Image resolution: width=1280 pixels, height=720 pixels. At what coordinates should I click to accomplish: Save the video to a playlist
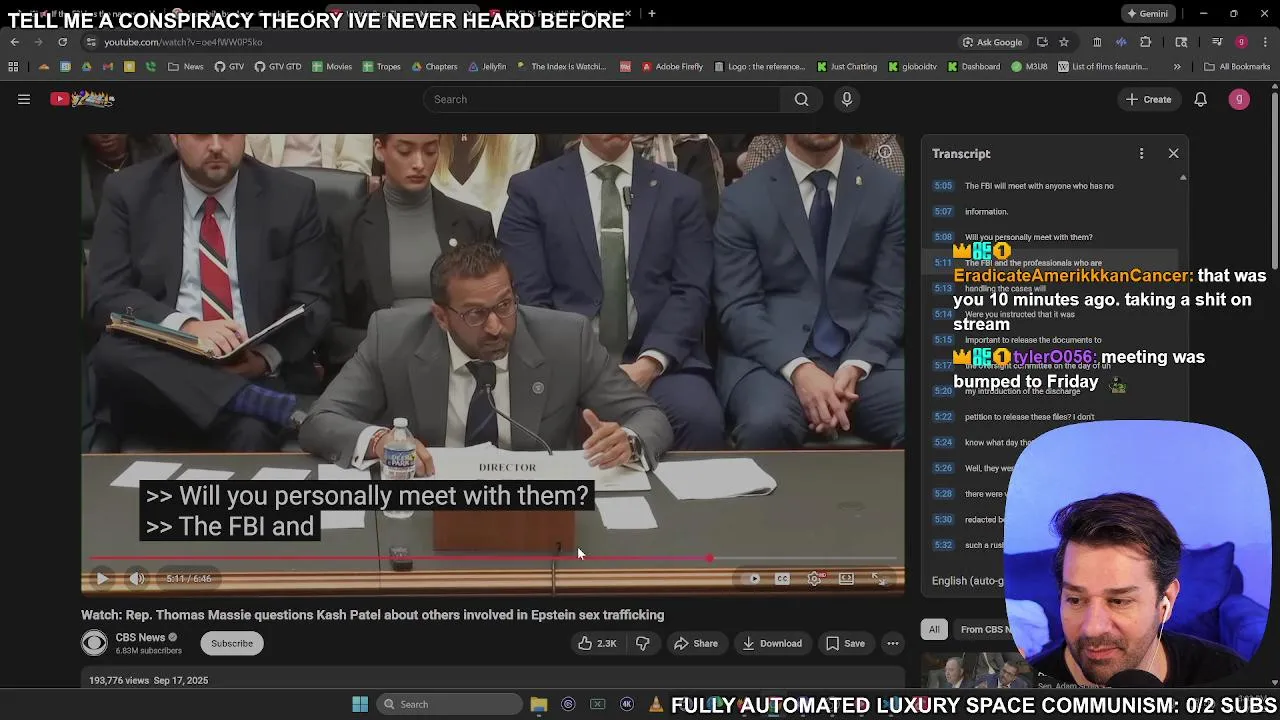click(845, 643)
